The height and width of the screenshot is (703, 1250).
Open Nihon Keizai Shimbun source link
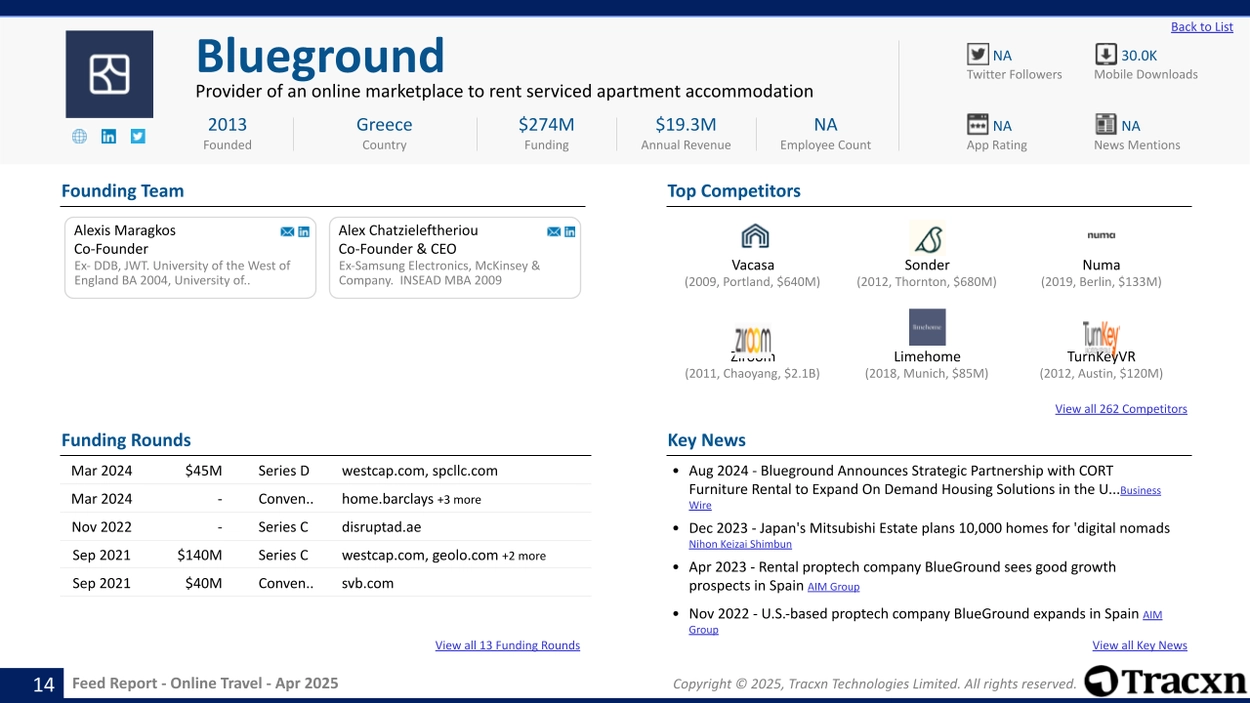point(740,545)
